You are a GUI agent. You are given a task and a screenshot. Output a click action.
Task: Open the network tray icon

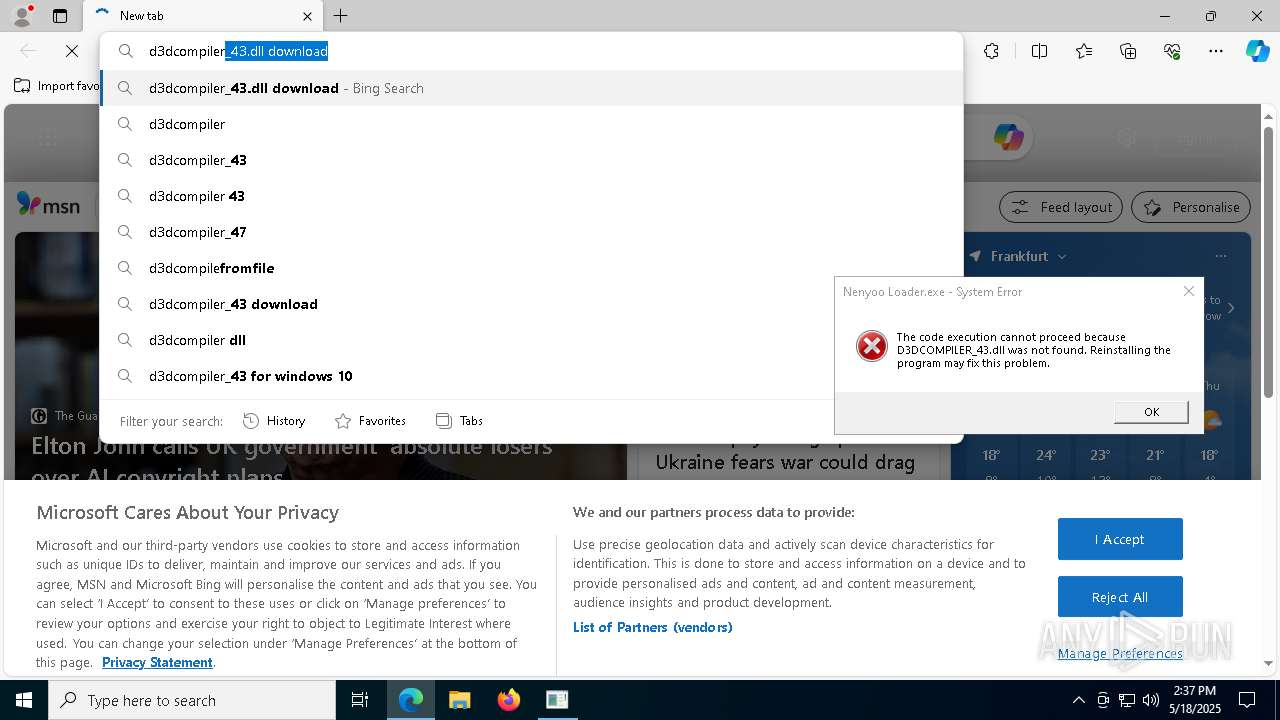click(x=1127, y=700)
